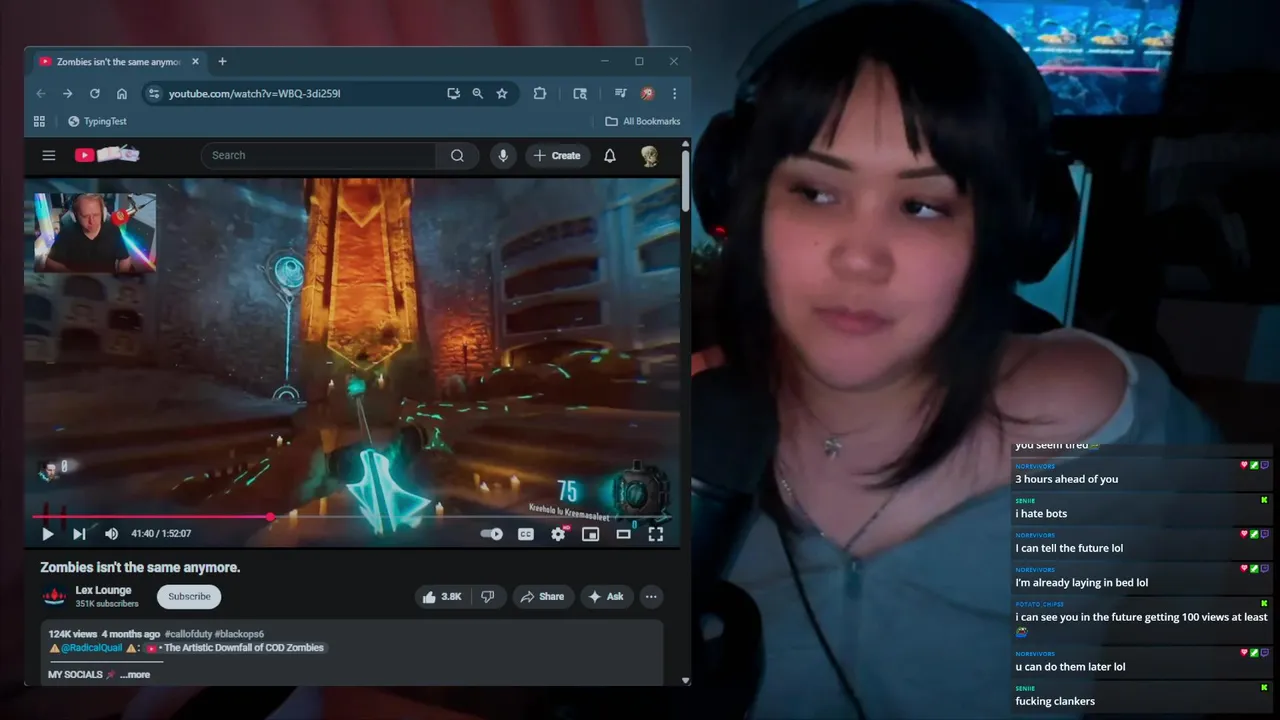
Task: Open the Create menu
Action: (x=557, y=155)
